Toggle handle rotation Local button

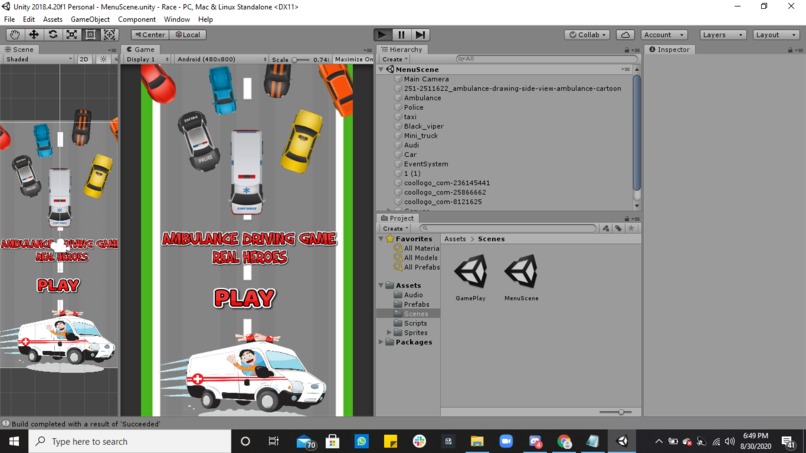[x=188, y=34]
